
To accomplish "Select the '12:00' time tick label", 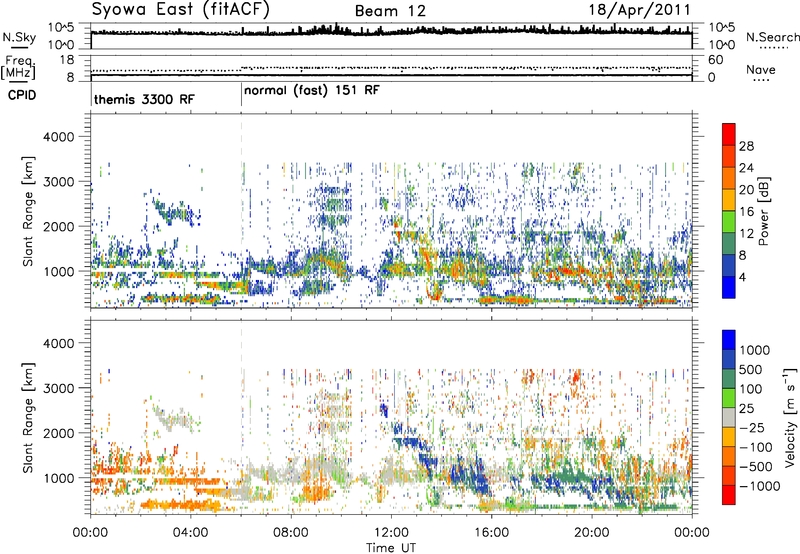I will pyautogui.click(x=391, y=533).
